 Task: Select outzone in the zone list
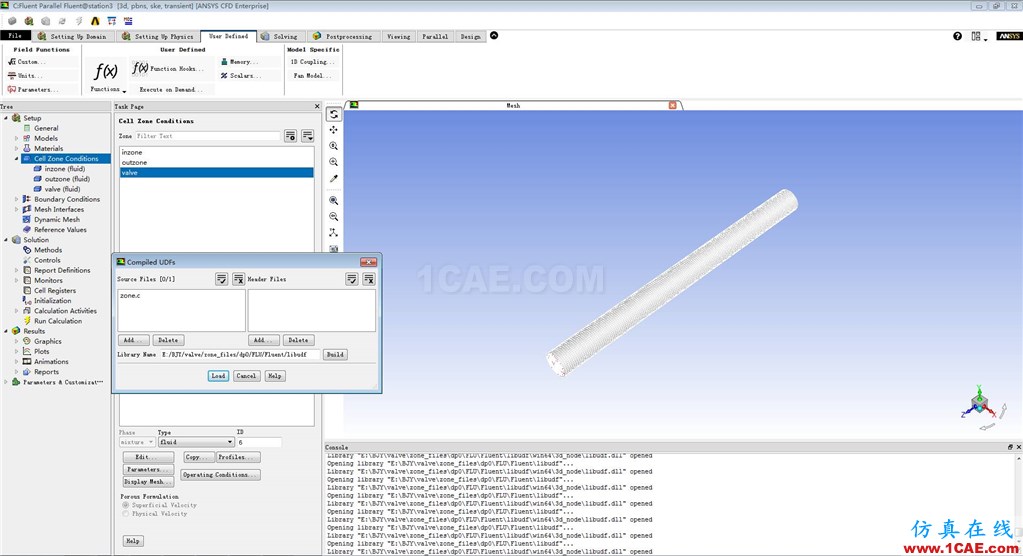click(217, 162)
